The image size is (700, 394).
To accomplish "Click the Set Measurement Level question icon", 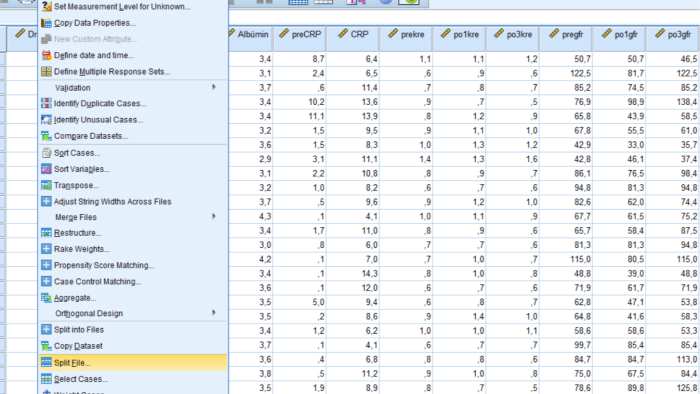I will click(x=46, y=6).
